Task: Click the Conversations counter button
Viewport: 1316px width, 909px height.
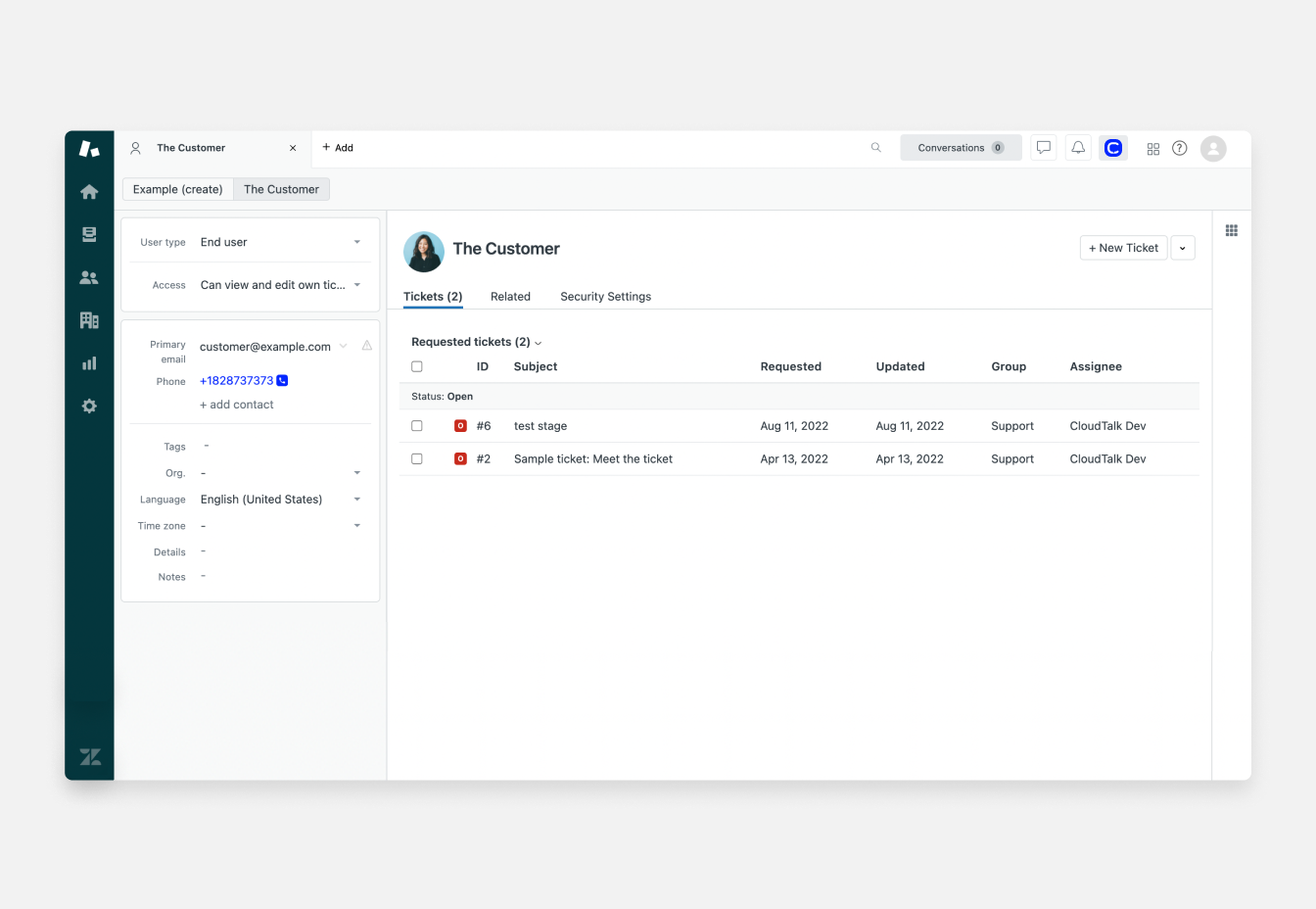Action: [961, 147]
